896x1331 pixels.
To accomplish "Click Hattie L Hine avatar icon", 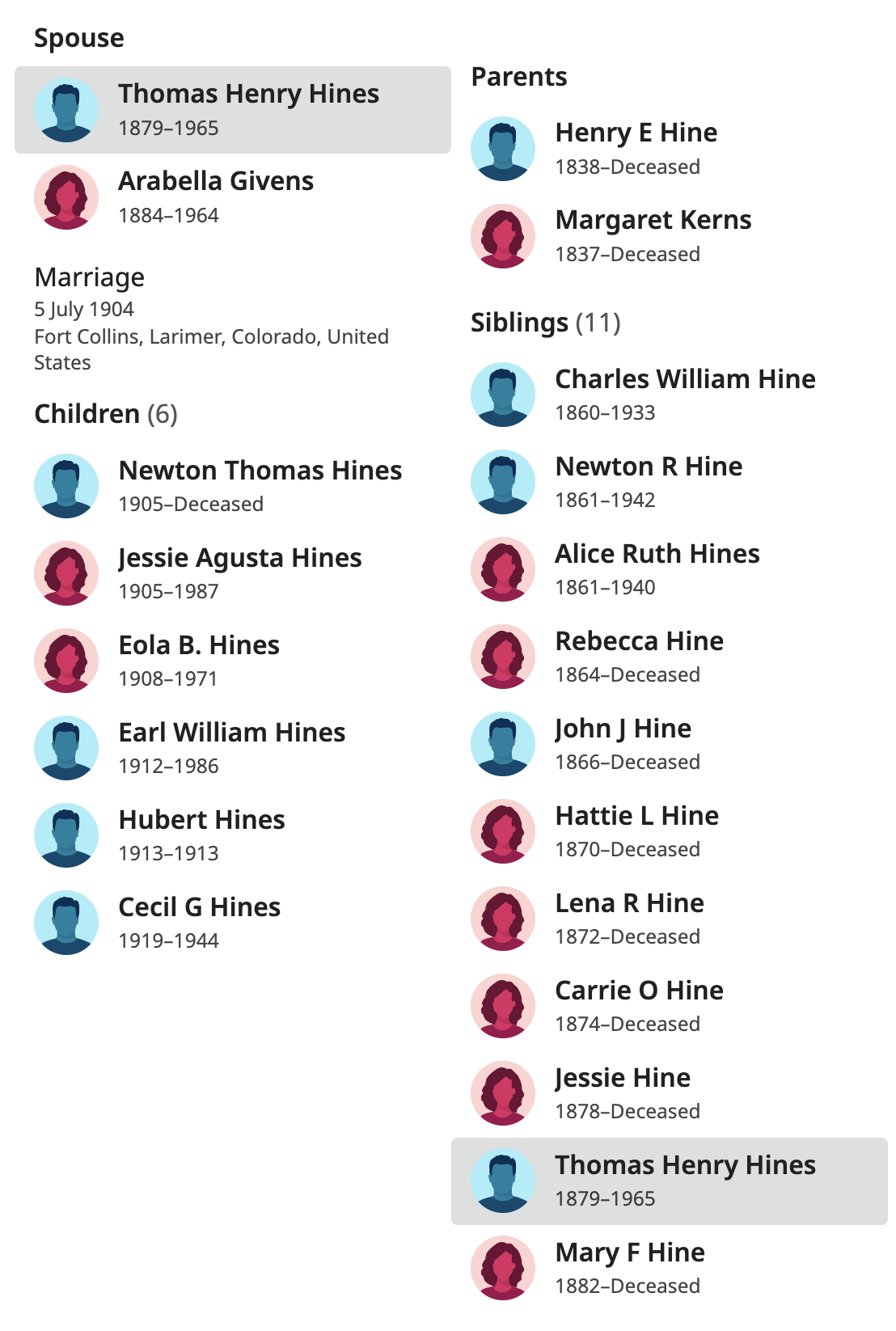I will point(503,831).
